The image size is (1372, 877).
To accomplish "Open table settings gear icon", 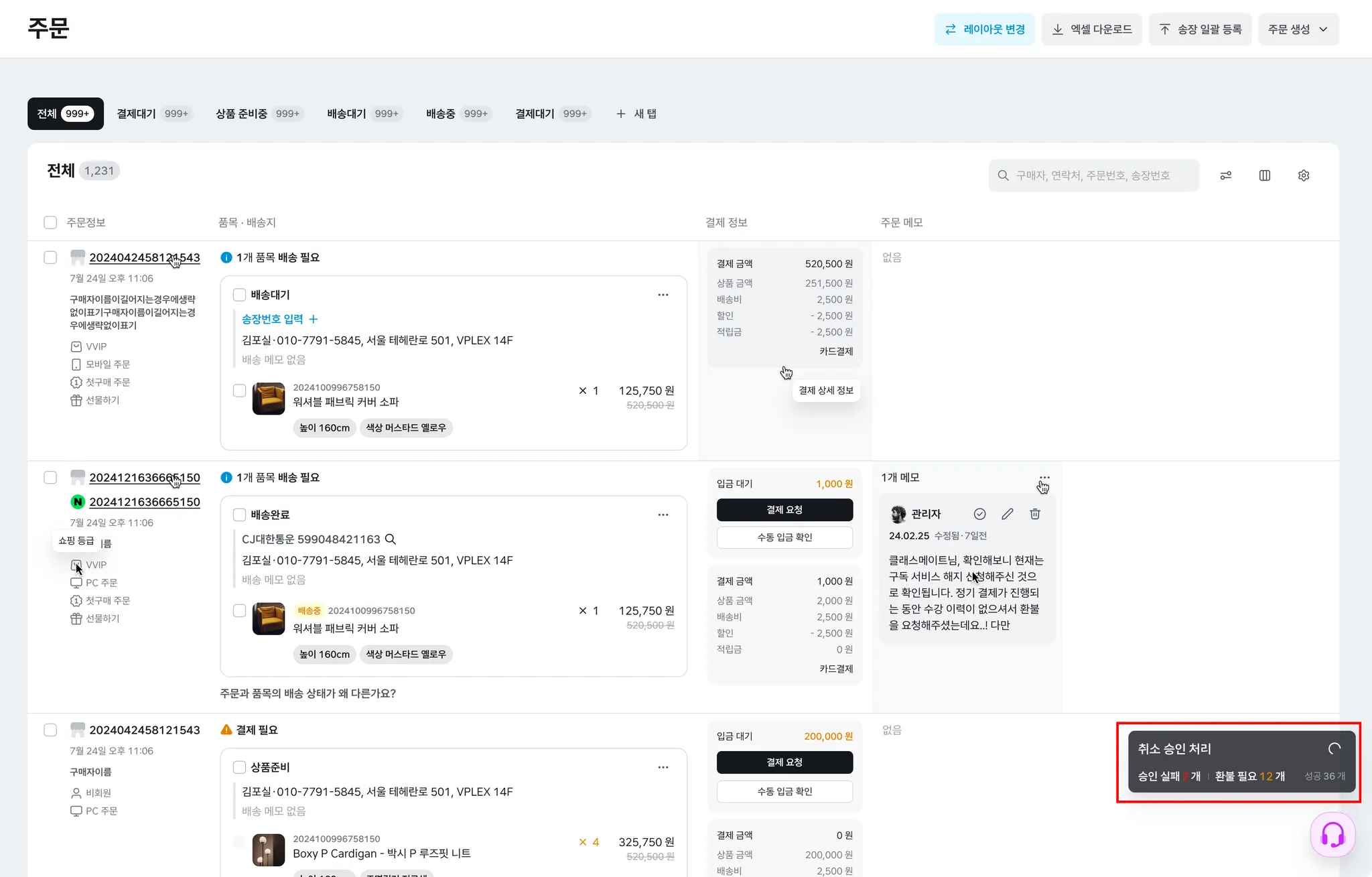I will [x=1303, y=176].
